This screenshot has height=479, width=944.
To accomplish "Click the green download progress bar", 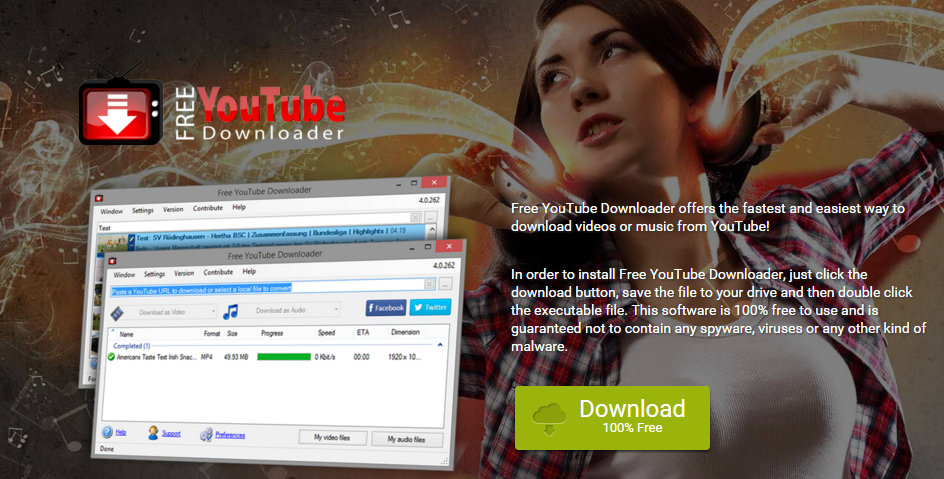I will pos(284,357).
